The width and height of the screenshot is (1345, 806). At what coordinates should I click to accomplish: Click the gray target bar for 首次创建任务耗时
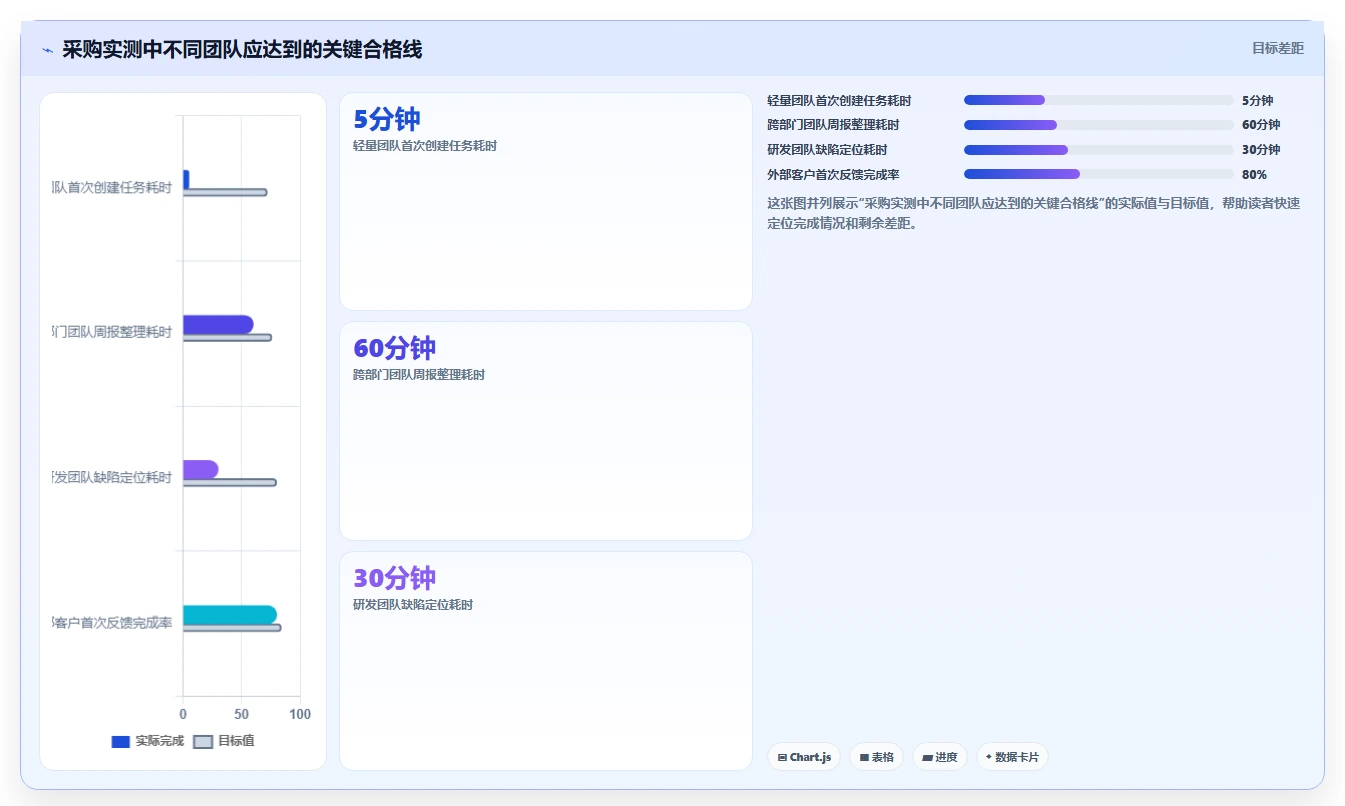click(225, 192)
